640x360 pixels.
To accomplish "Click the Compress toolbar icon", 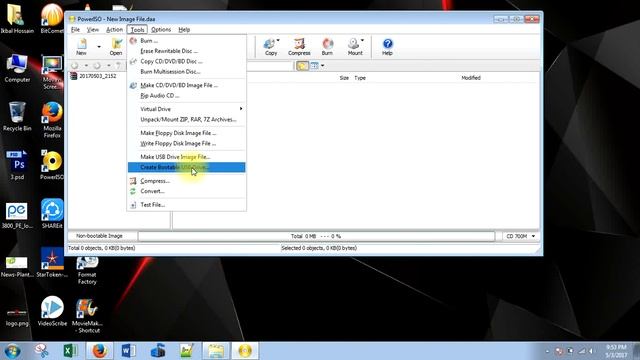I will (x=299, y=47).
